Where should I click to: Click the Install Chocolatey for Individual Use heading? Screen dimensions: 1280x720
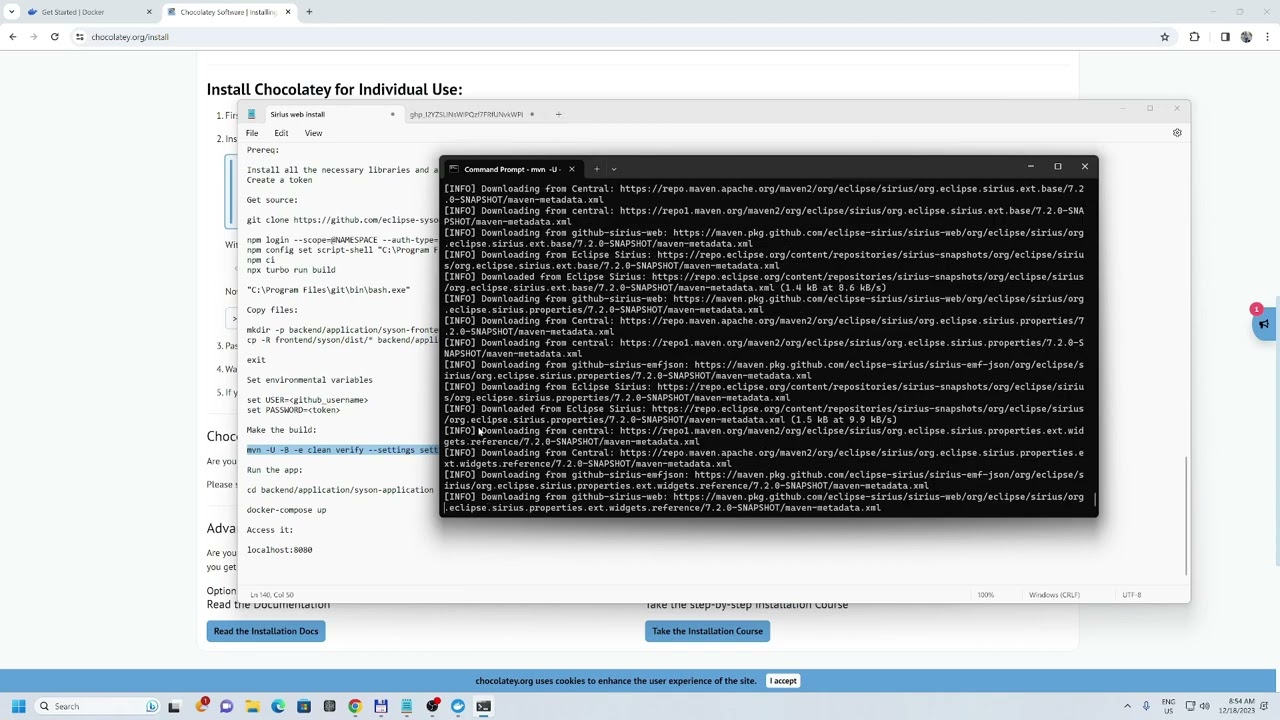click(334, 89)
